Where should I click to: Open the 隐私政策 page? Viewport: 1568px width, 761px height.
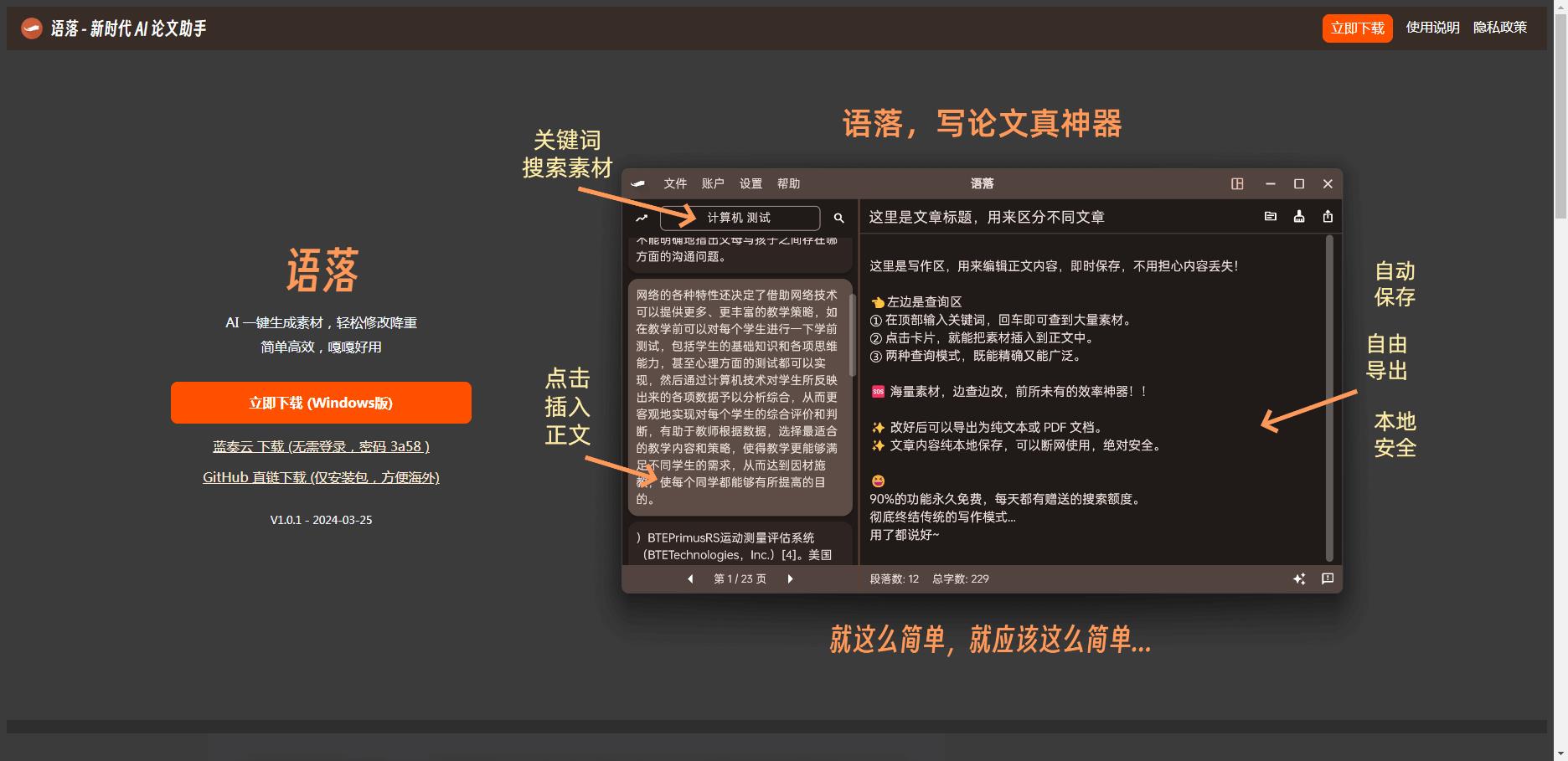coord(1500,28)
